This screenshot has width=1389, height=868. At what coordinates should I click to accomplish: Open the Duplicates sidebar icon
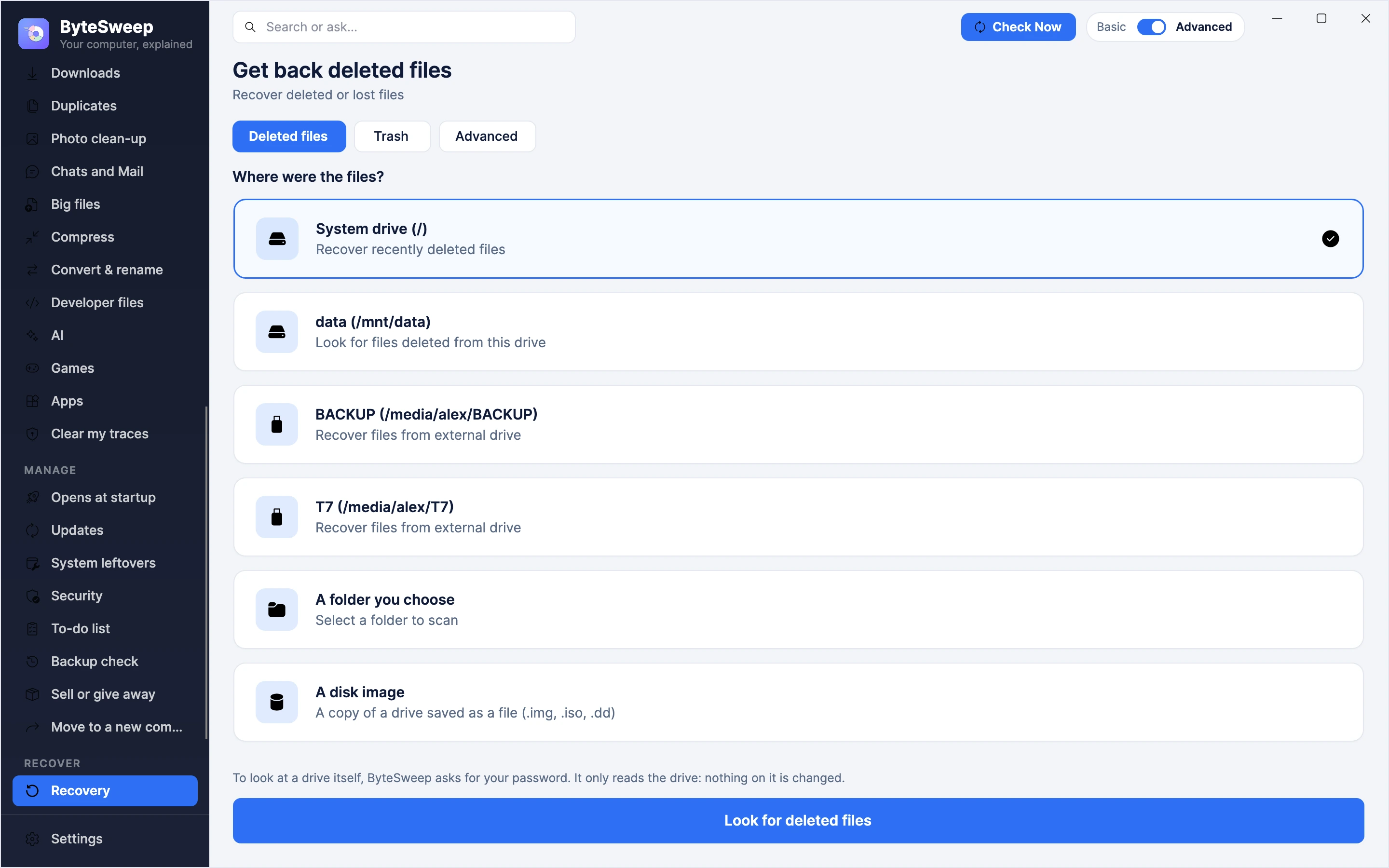[33, 106]
